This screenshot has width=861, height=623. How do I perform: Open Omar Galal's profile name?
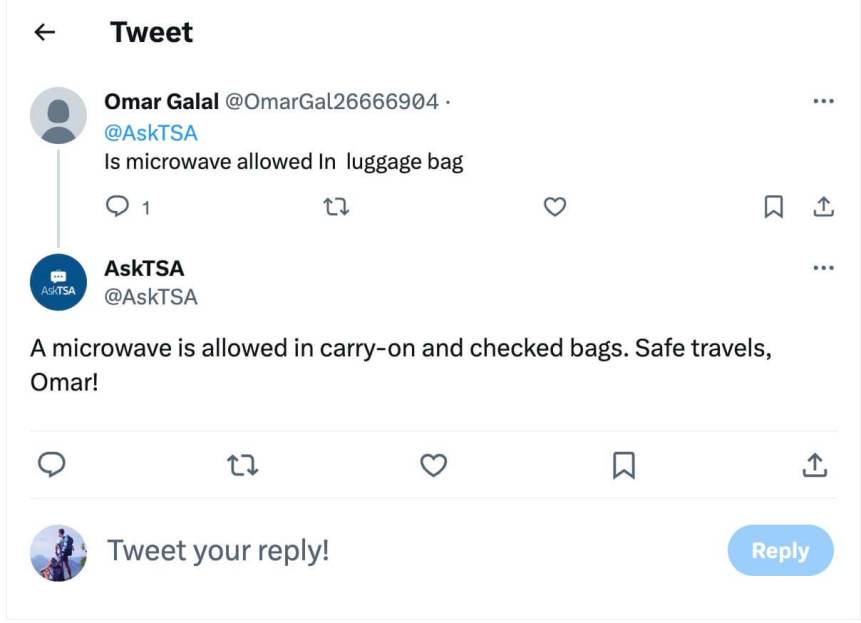point(161,102)
